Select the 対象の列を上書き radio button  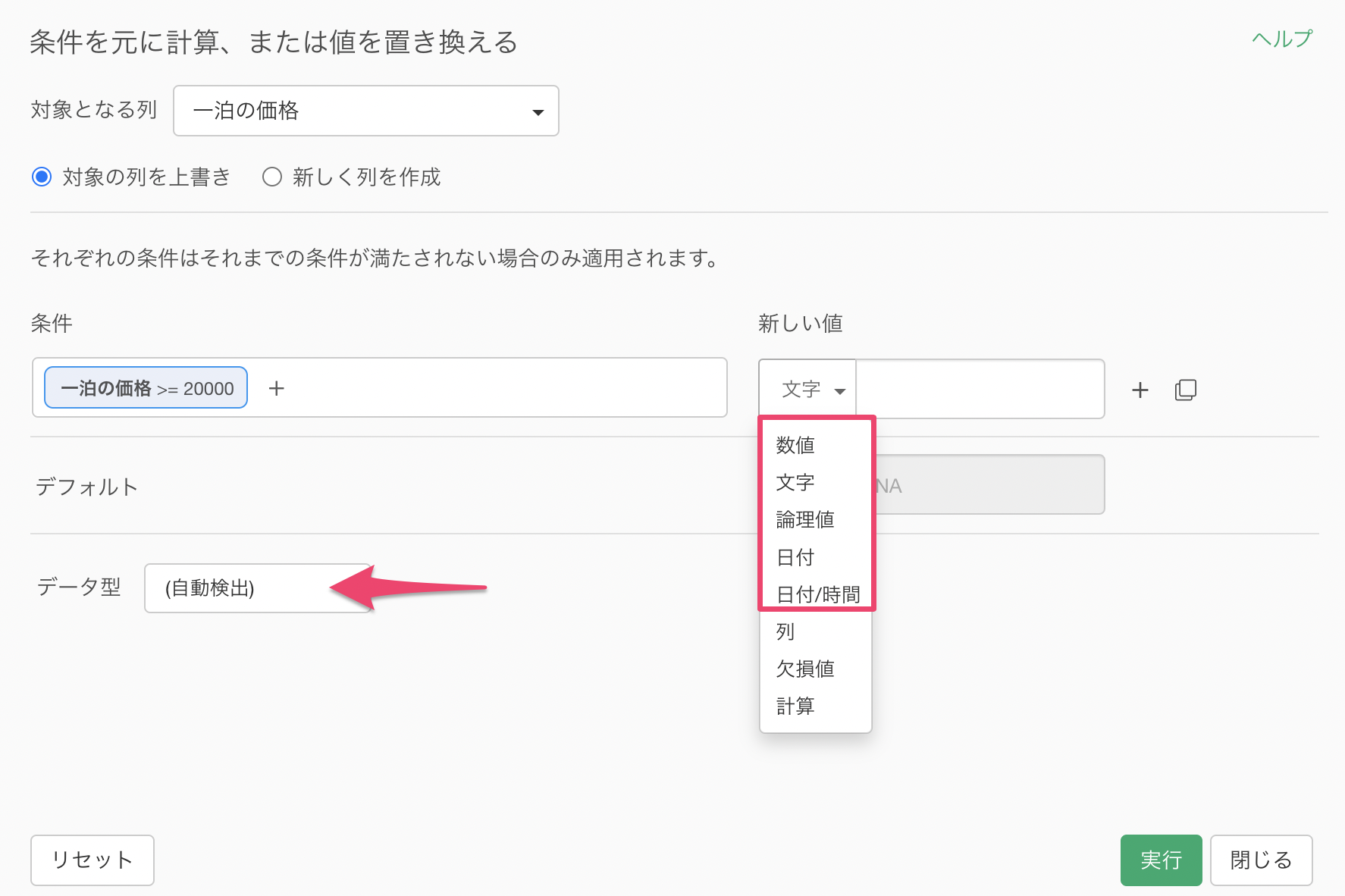pos(42,177)
